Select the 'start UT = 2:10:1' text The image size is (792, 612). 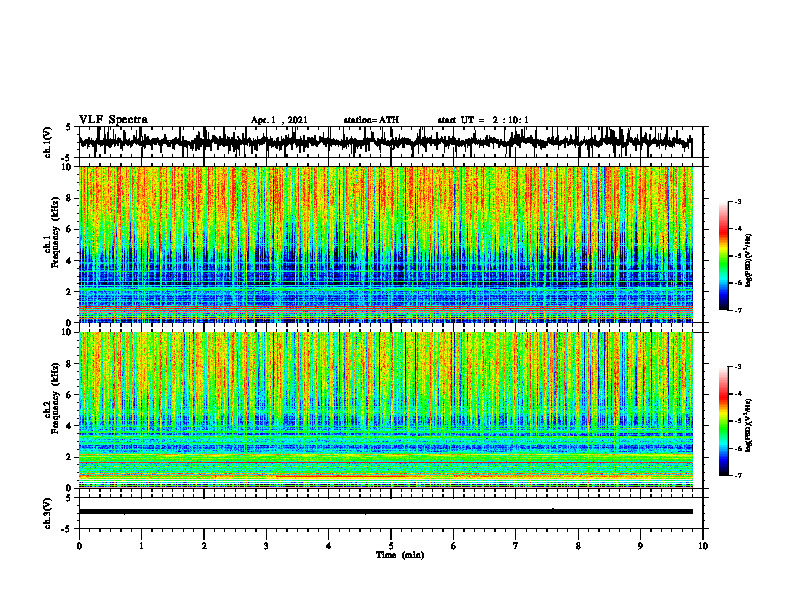point(483,120)
